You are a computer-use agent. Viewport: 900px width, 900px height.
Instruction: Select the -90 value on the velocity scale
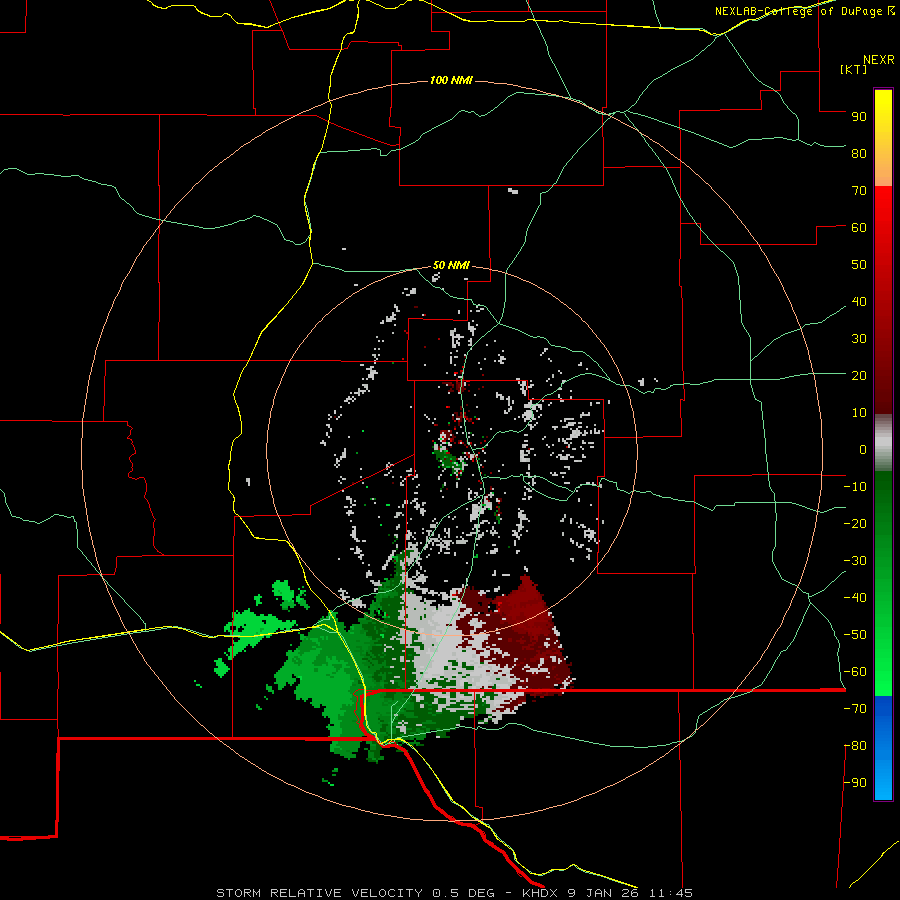point(855,783)
